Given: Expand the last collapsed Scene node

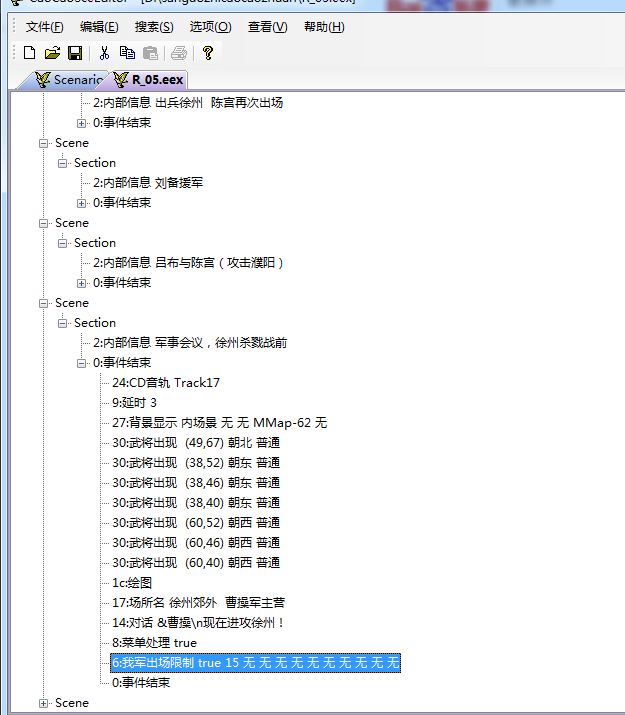Looking at the screenshot, I should 43,703.
